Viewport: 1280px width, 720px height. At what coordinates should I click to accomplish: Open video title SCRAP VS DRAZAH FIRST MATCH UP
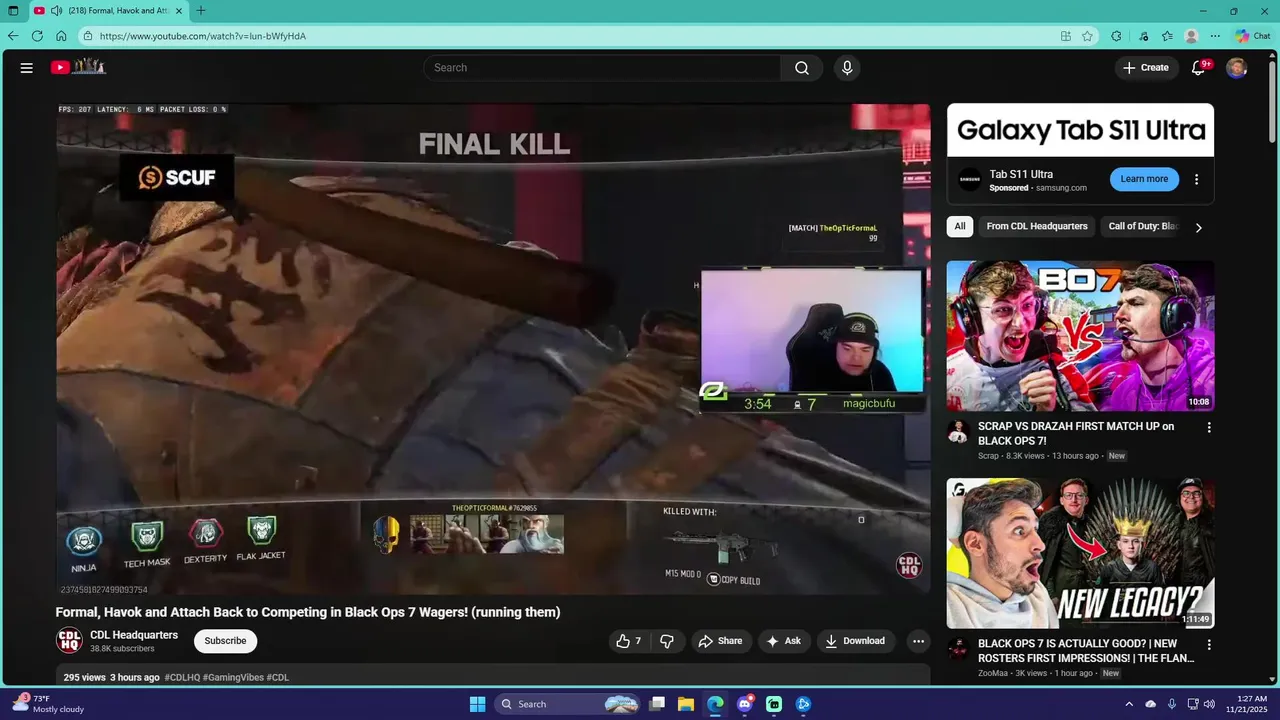pyautogui.click(x=1076, y=433)
